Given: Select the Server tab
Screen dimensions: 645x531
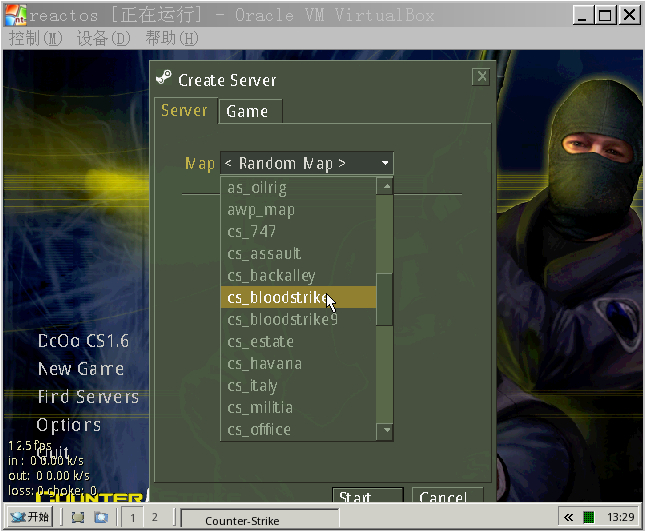Looking at the screenshot, I should [185, 111].
